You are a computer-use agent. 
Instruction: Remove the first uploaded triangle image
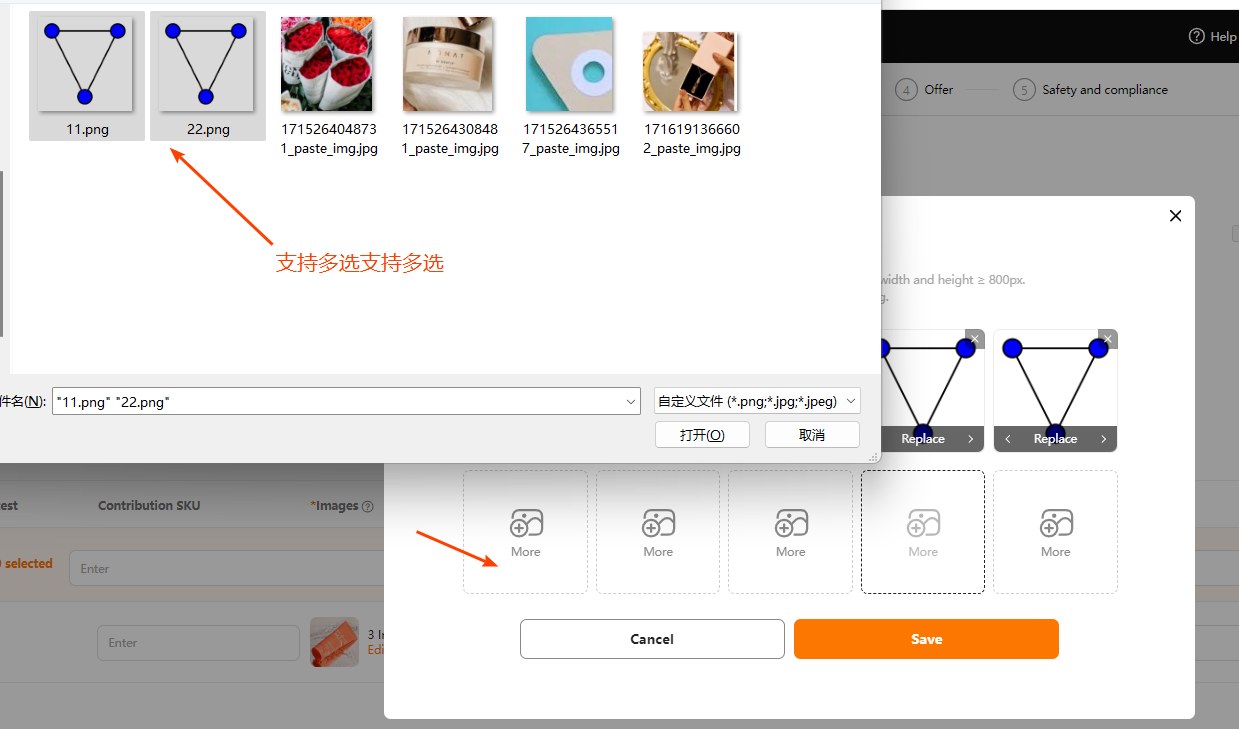point(975,339)
